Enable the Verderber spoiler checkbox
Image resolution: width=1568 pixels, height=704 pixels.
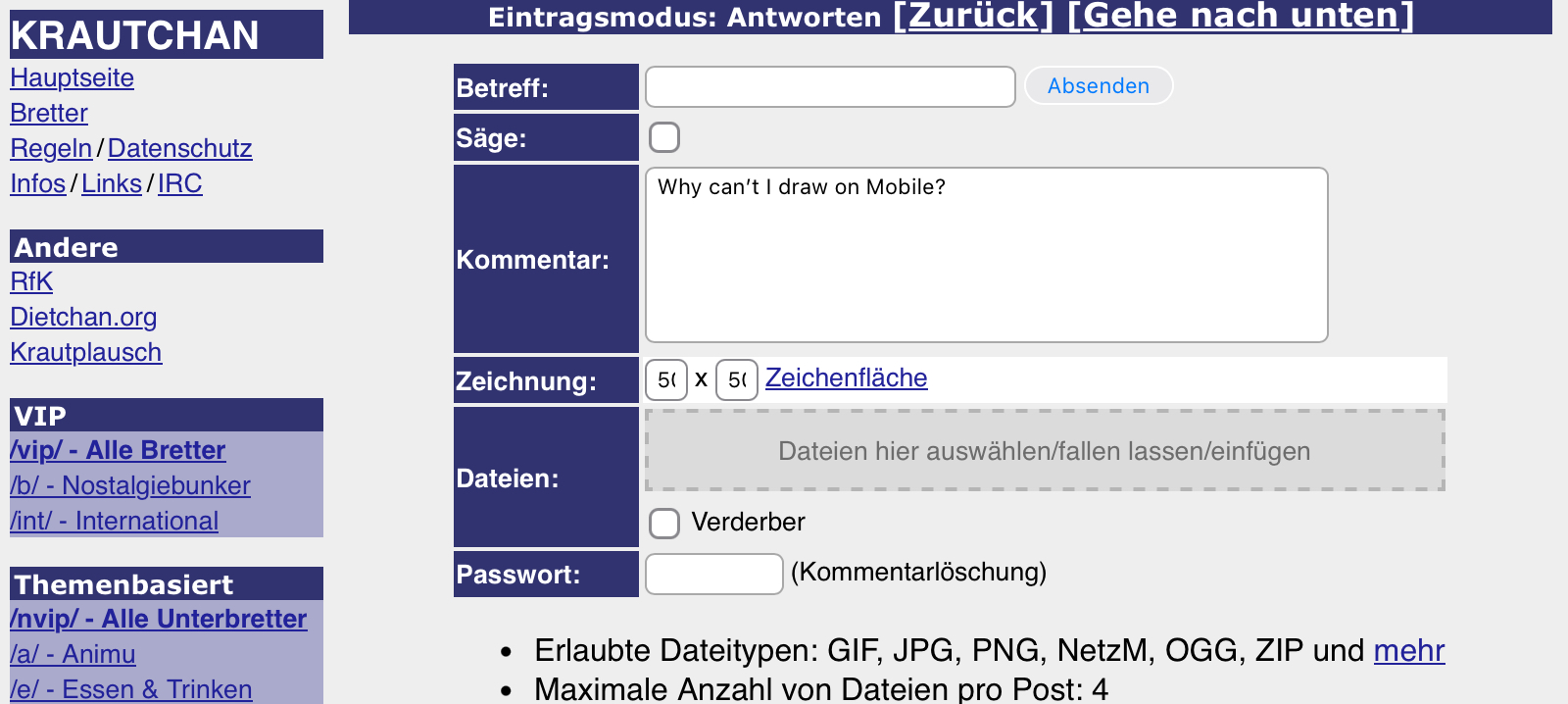coord(664,523)
